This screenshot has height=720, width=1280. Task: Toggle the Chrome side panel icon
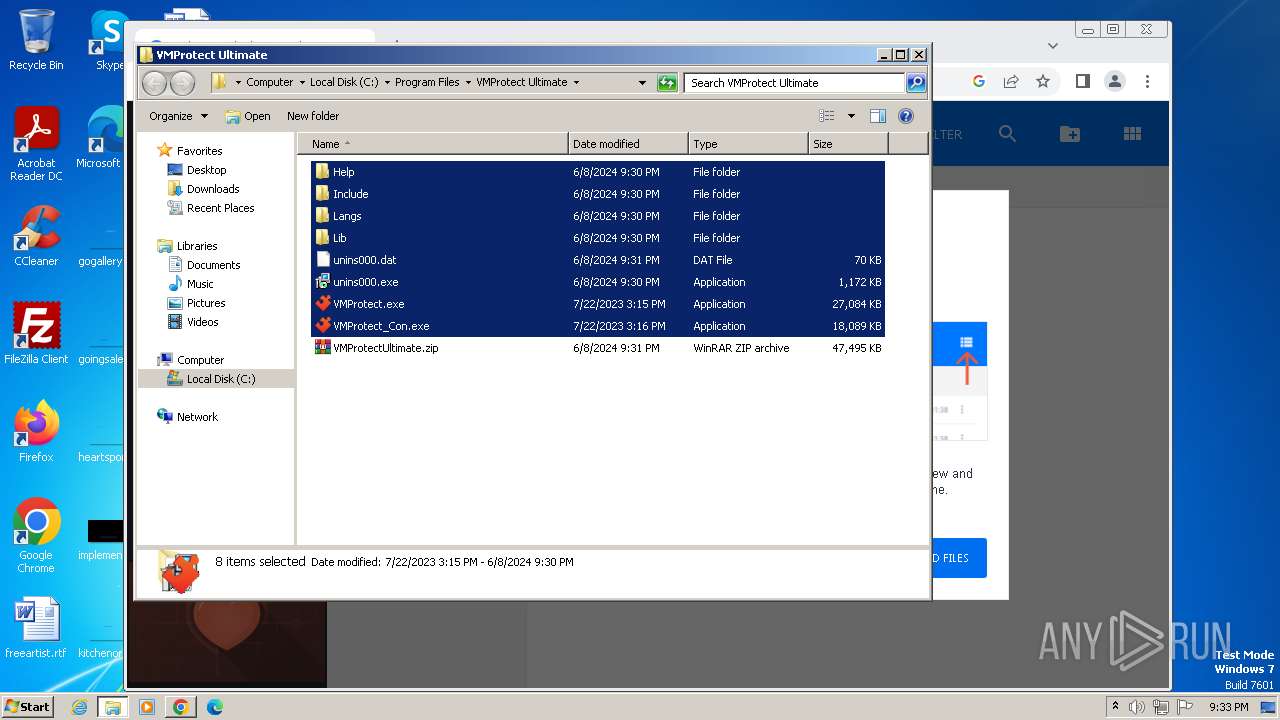coord(1082,81)
